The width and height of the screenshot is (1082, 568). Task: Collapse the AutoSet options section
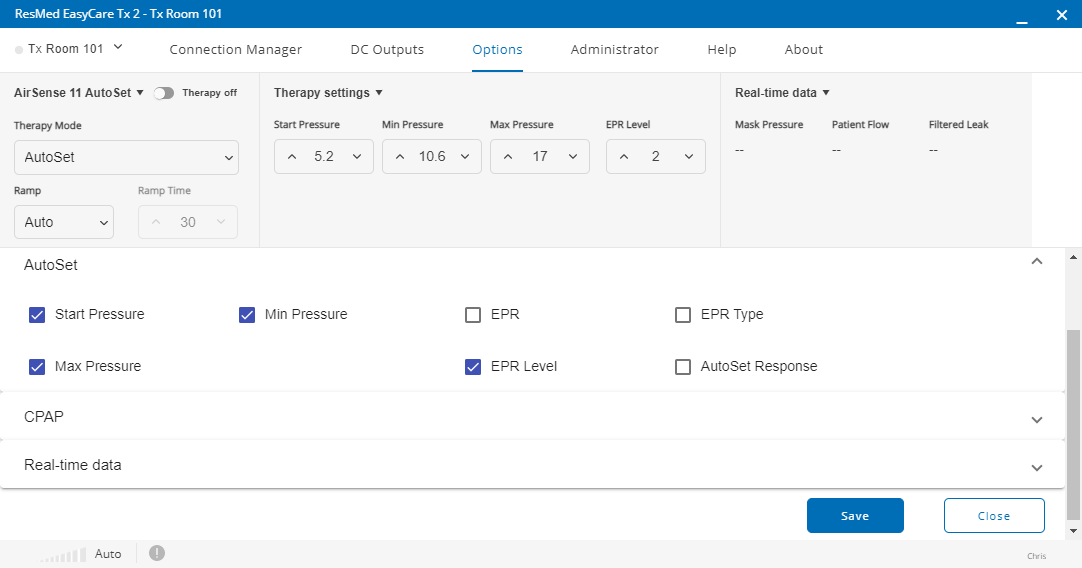click(x=1036, y=262)
